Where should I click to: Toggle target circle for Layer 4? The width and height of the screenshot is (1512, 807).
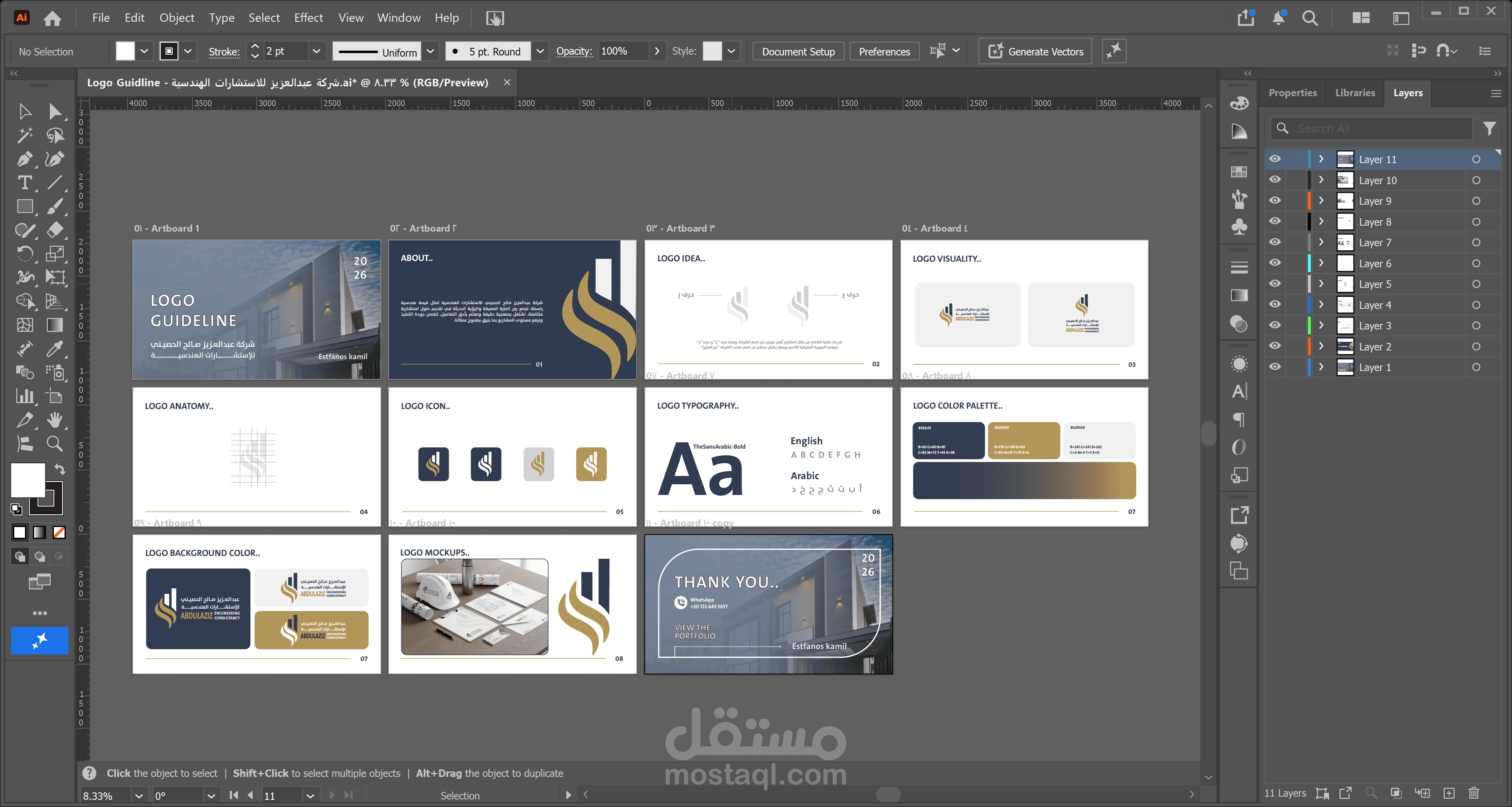(1476, 305)
